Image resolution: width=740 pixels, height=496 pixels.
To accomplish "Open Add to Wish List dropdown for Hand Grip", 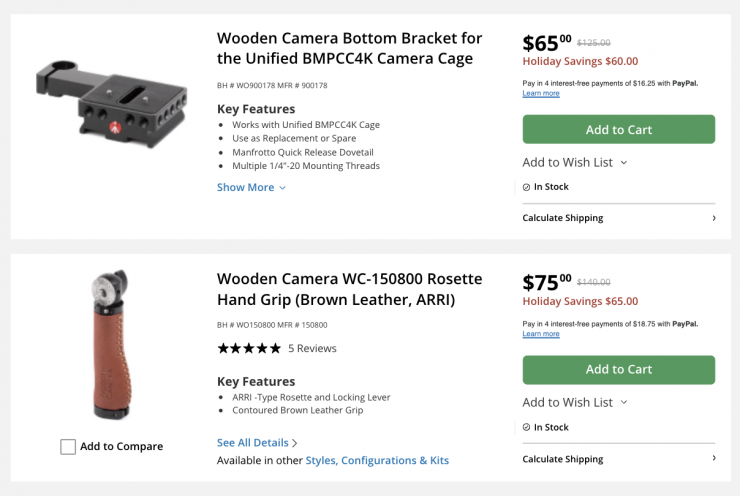I will coord(575,402).
